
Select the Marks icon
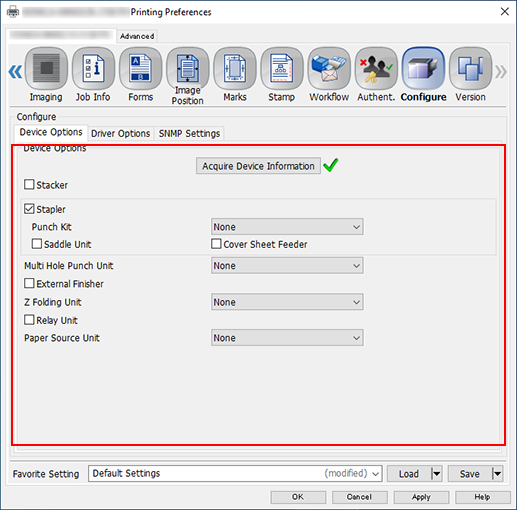[235, 68]
